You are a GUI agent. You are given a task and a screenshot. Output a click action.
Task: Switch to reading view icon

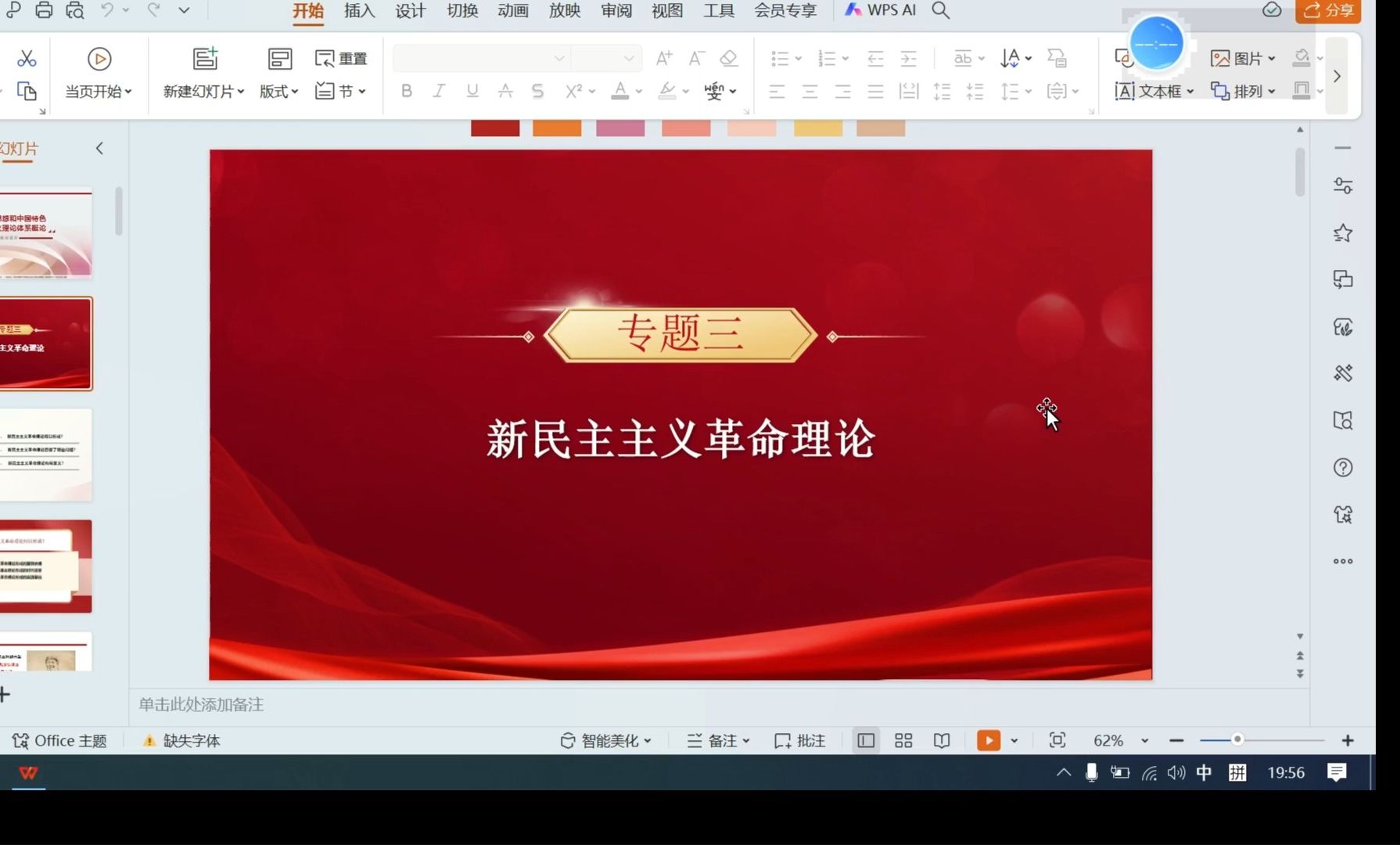(x=942, y=740)
